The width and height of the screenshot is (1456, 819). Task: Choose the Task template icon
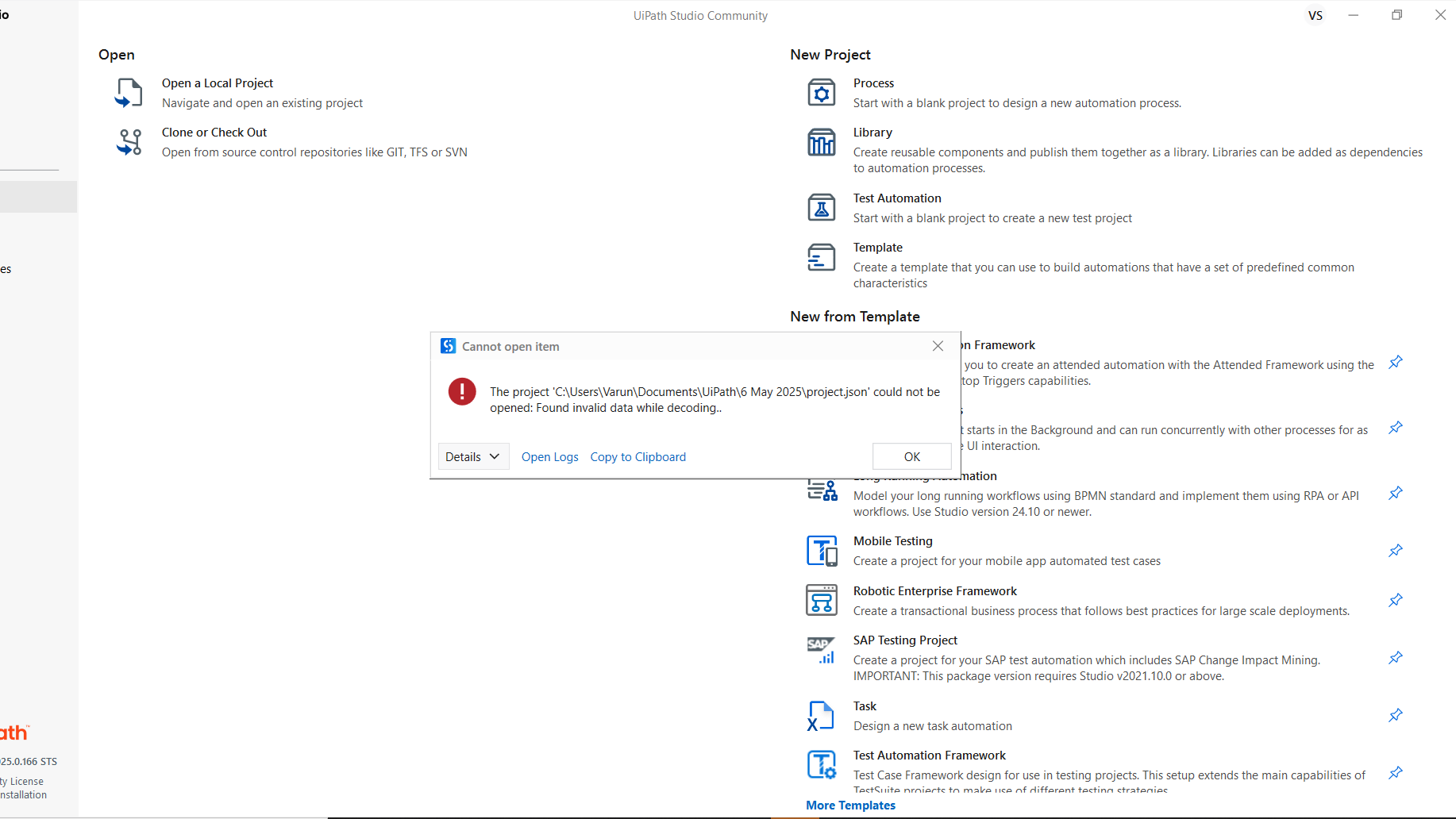tap(822, 716)
